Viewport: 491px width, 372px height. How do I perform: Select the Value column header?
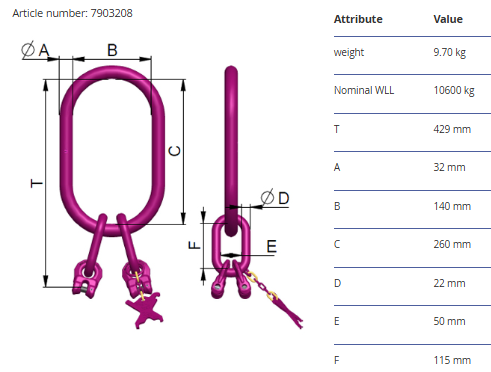(x=448, y=19)
